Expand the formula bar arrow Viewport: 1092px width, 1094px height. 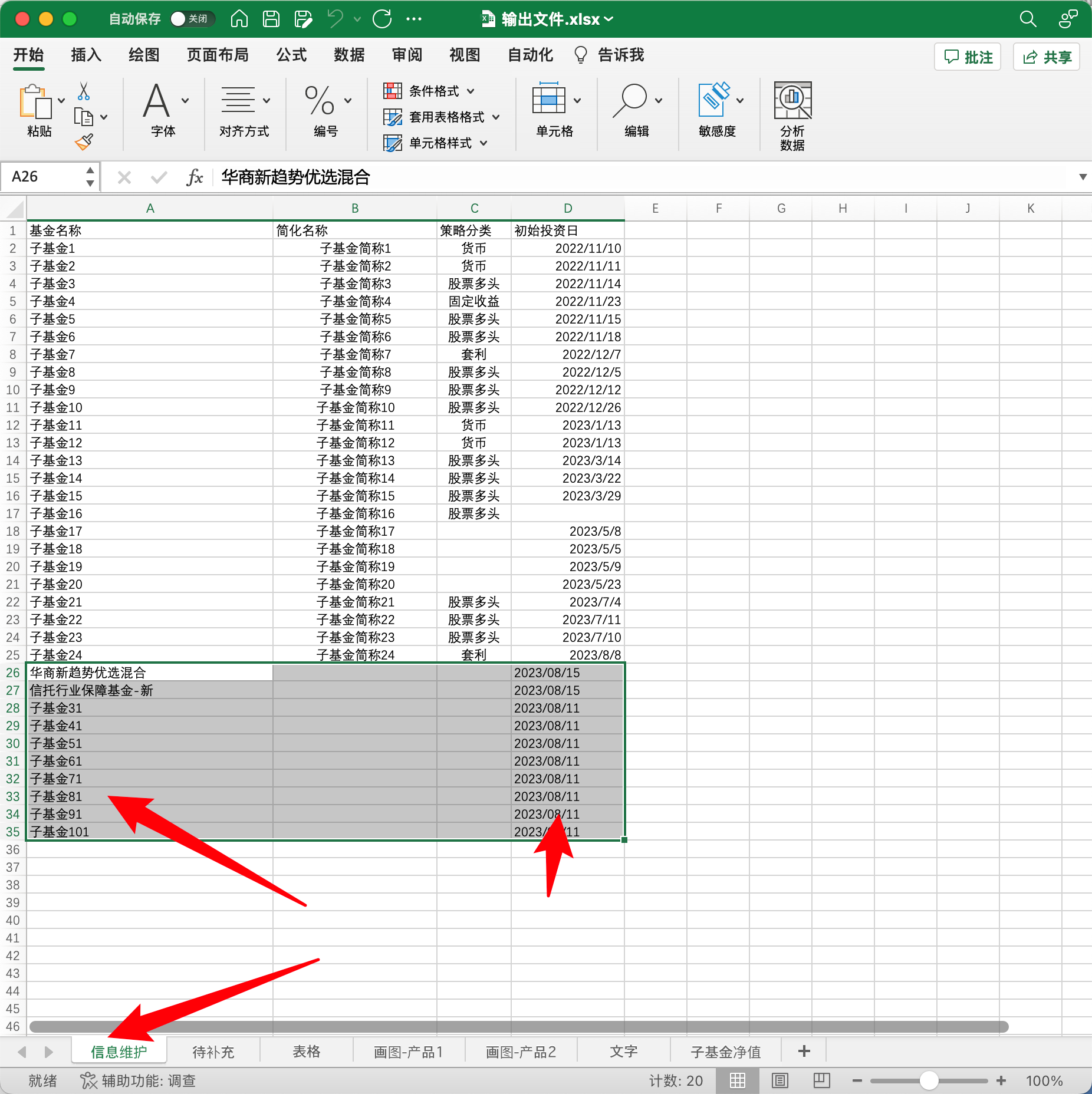(x=1083, y=177)
